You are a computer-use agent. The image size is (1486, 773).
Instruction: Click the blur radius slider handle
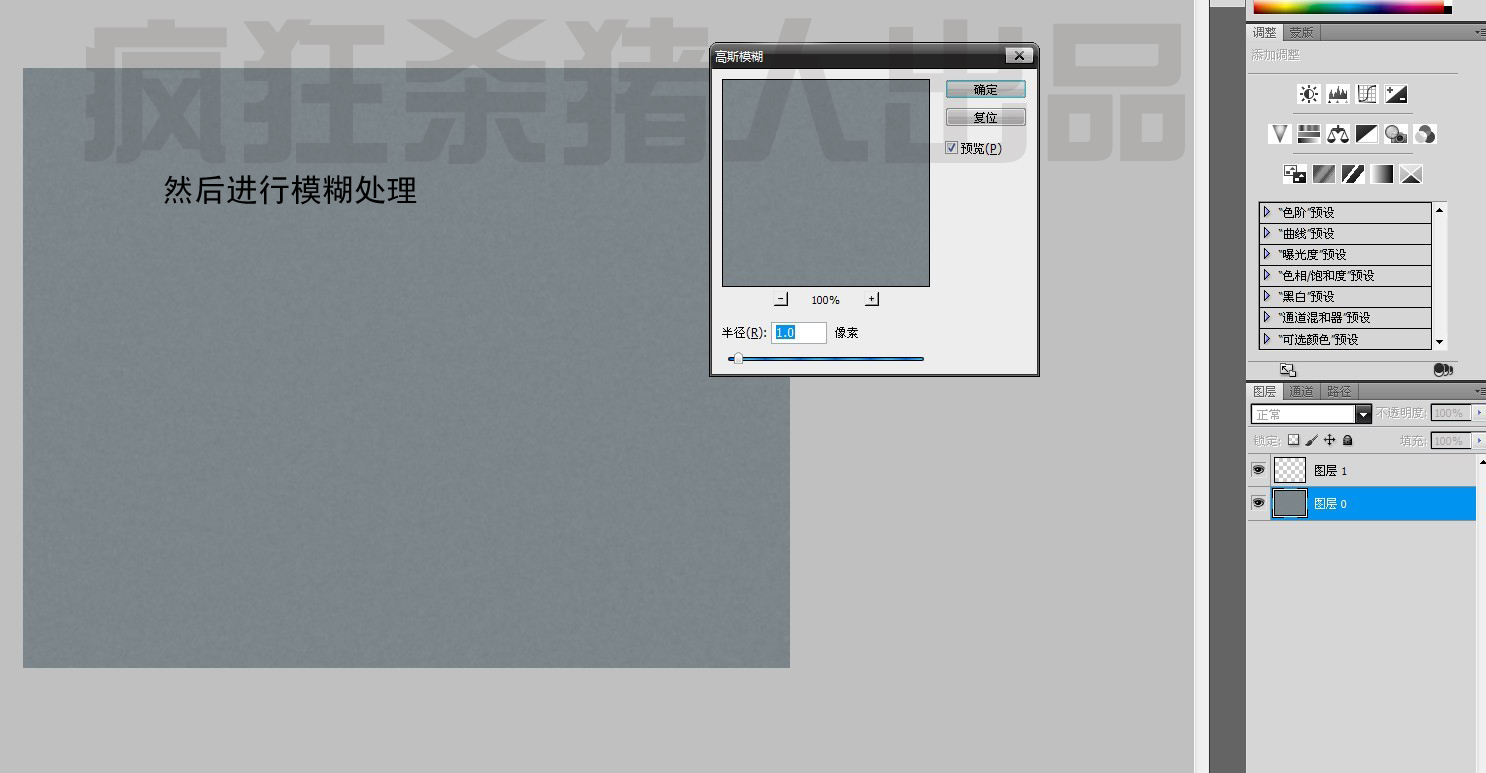738,358
